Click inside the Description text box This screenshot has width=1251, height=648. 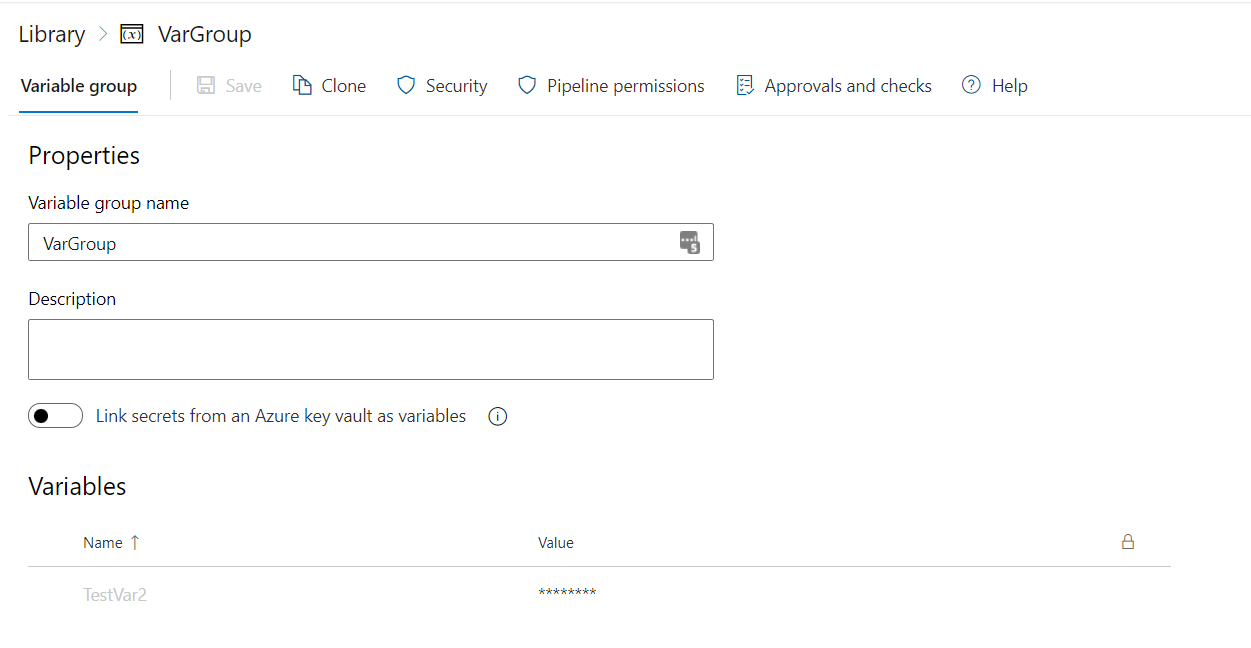[x=370, y=349]
